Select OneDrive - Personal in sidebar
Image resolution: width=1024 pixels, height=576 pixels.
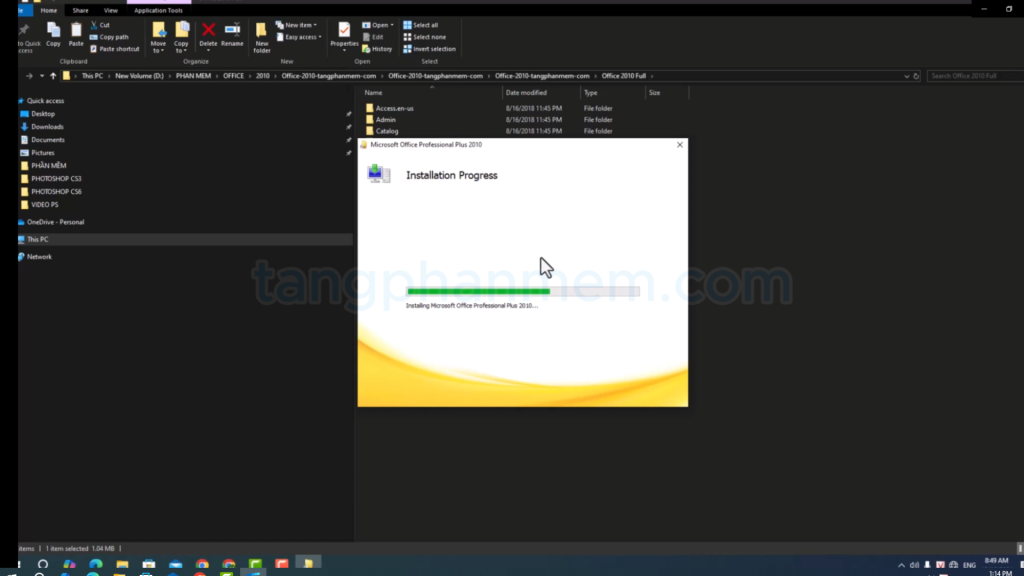(x=55, y=222)
